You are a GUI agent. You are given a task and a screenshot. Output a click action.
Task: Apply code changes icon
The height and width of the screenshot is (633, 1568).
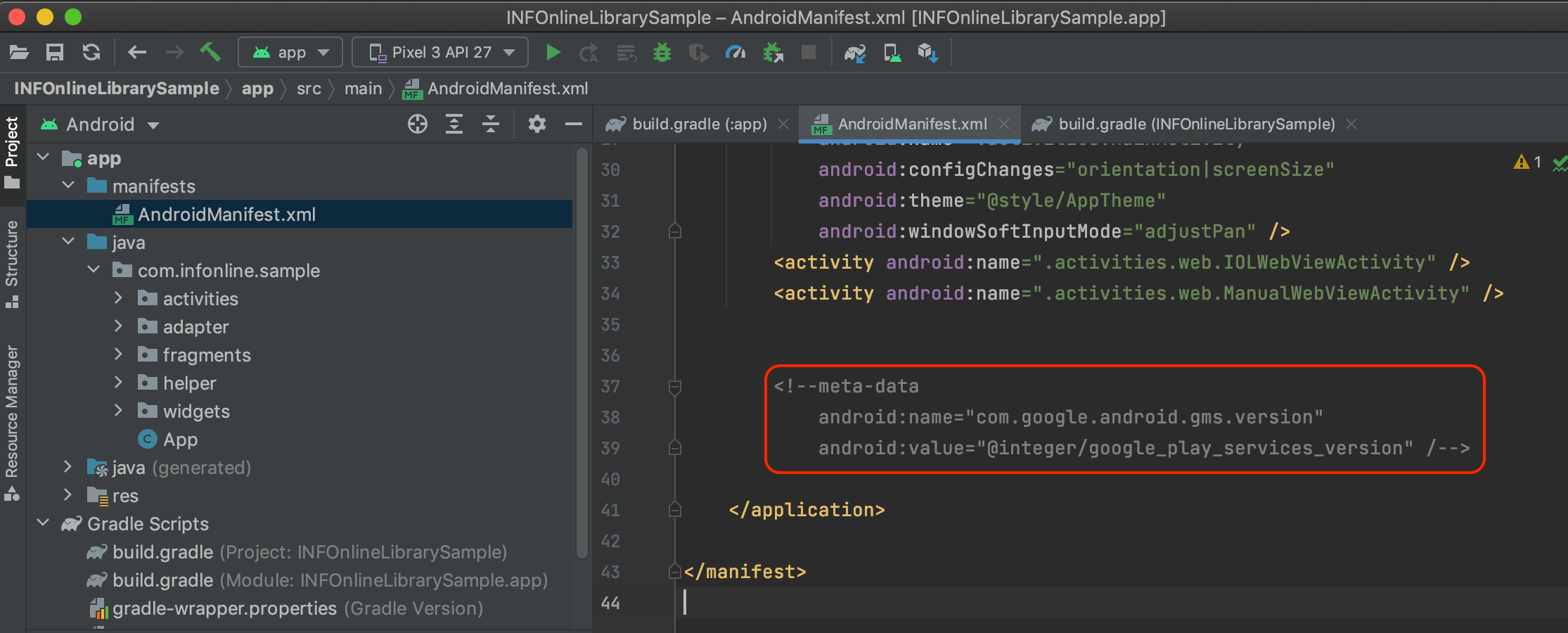tap(626, 53)
